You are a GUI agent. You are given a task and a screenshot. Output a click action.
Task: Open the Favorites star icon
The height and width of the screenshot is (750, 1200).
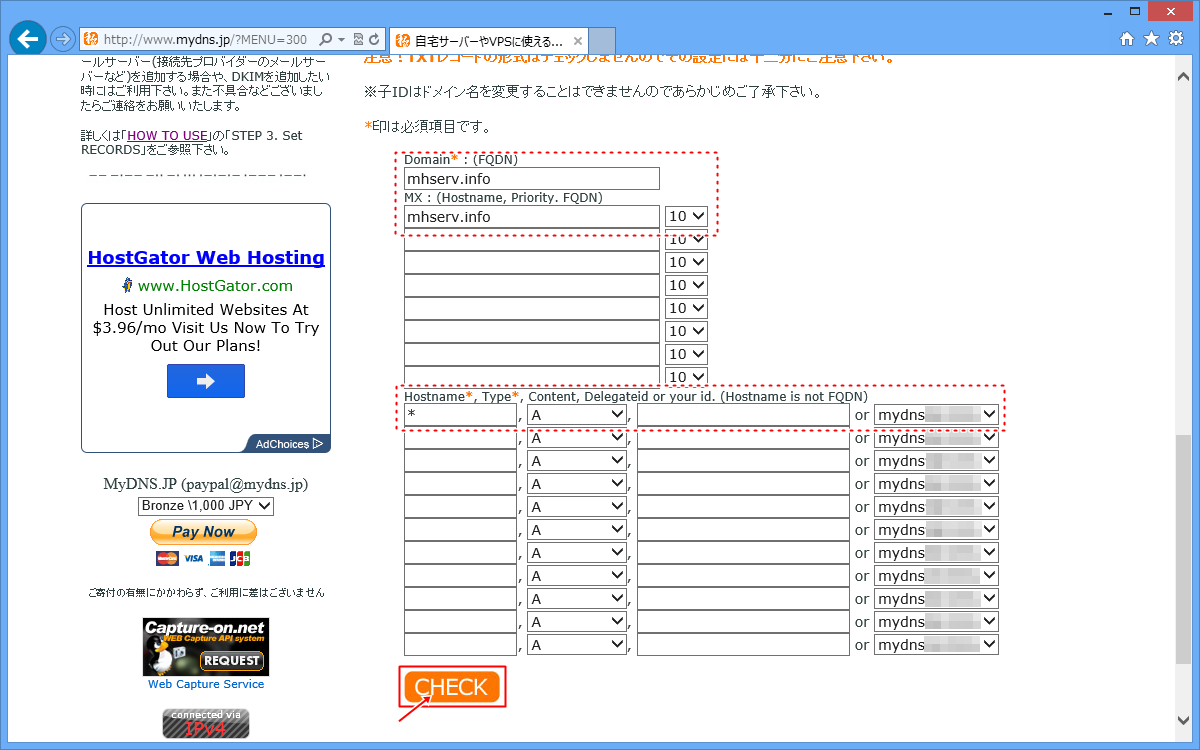[x=1151, y=39]
